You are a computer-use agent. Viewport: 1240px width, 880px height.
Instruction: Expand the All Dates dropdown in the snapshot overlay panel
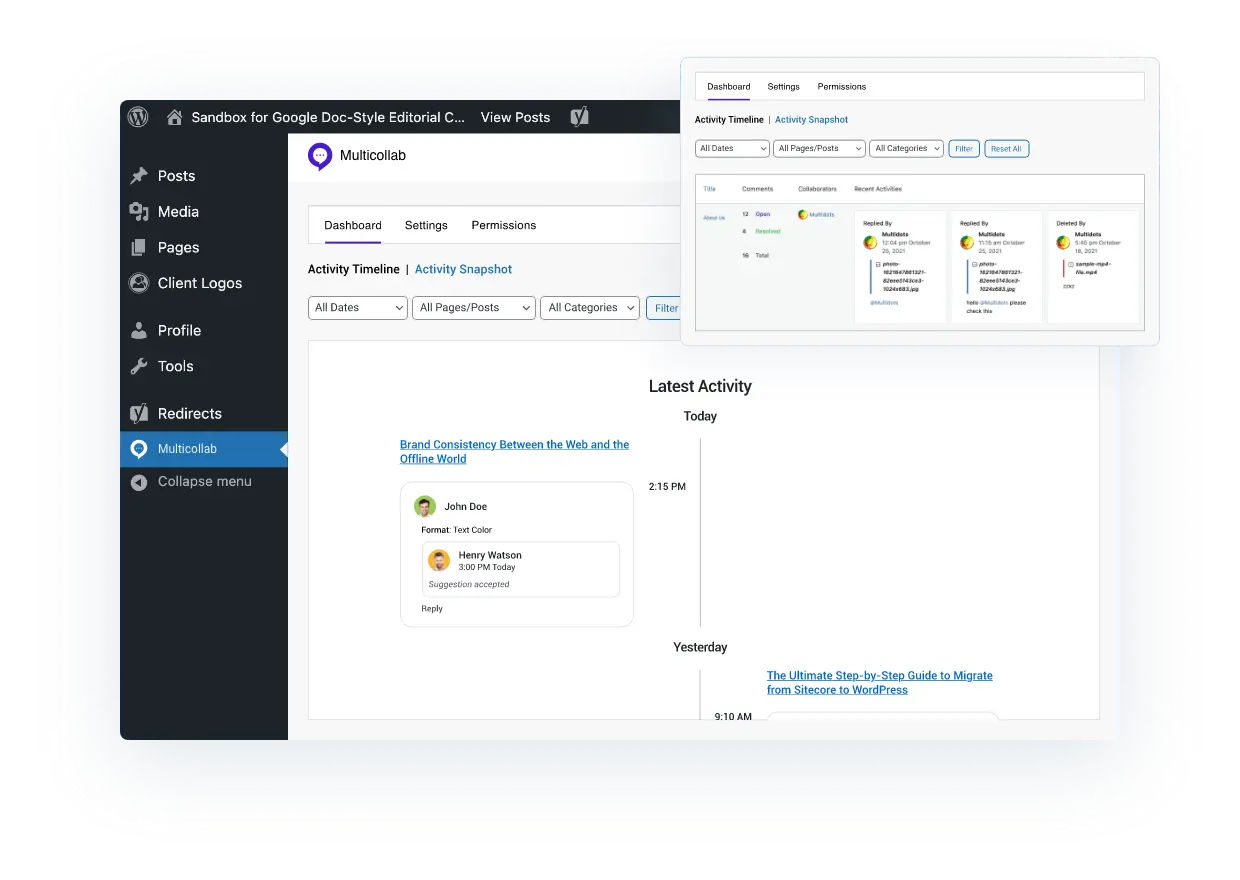[x=732, y=148]
